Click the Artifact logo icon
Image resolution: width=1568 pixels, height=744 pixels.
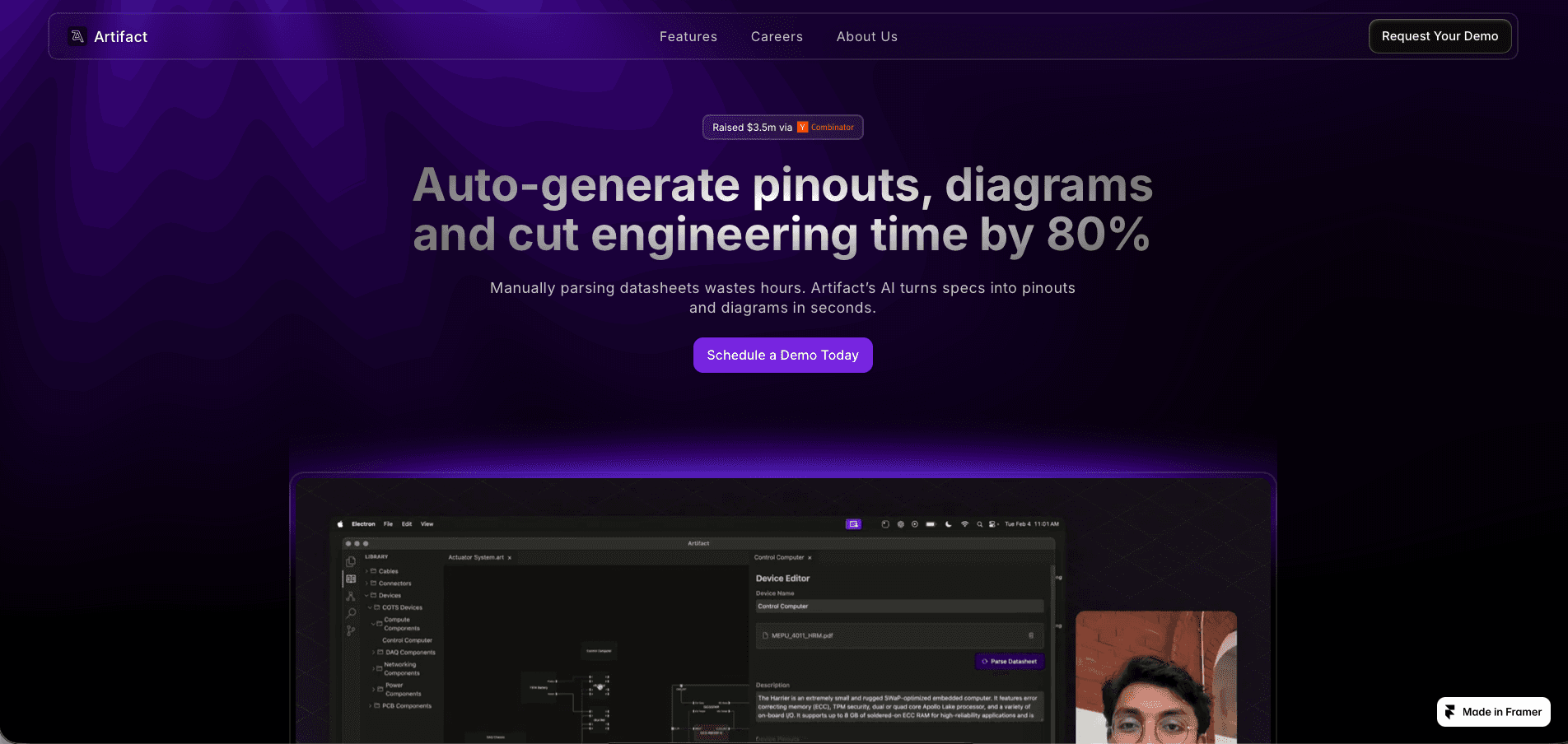(77, 36)
